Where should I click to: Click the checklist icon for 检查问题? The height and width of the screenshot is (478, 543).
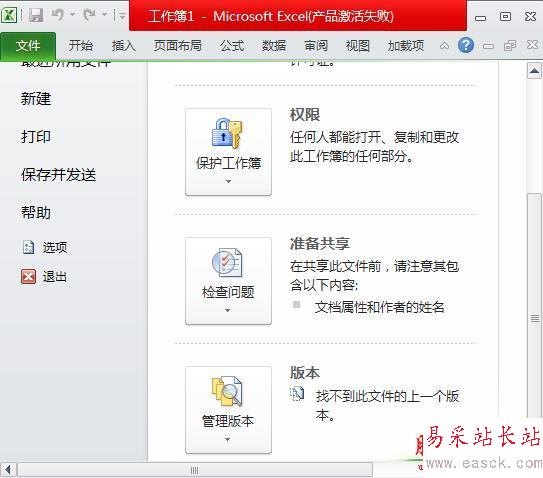tap(227, 263)
